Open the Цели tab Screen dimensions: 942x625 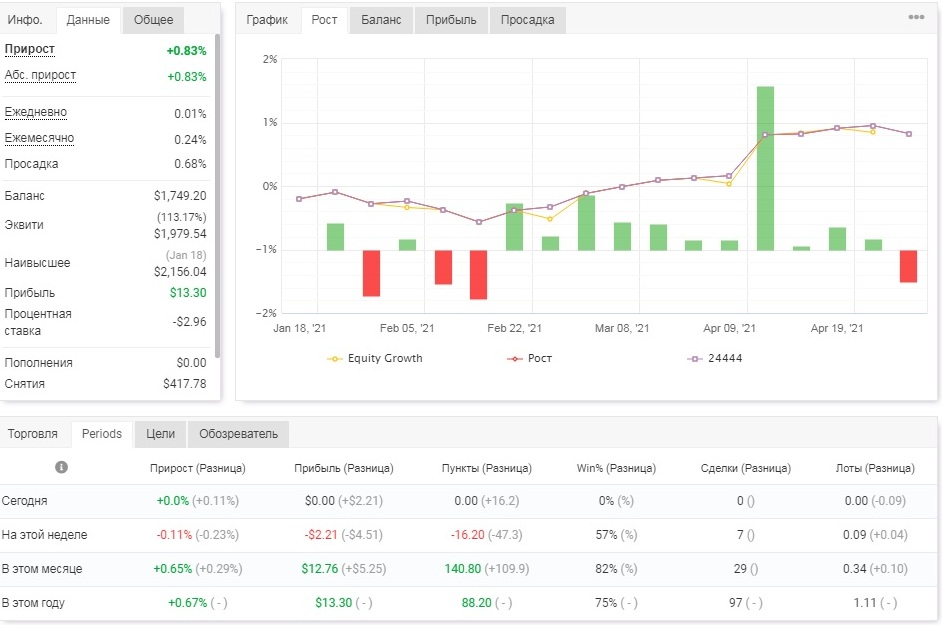pyautogui.click(x=160, y=434)
